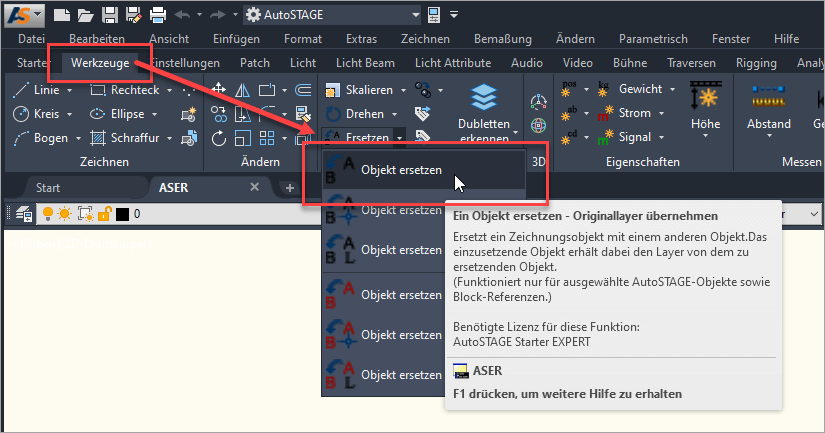Create a new drawing via quick access
825x433 pixels.
pos(62,15)
